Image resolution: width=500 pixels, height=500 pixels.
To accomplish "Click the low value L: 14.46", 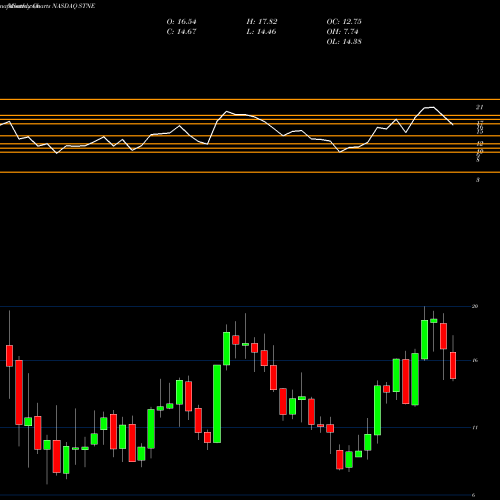I will [x=261, y=32].
